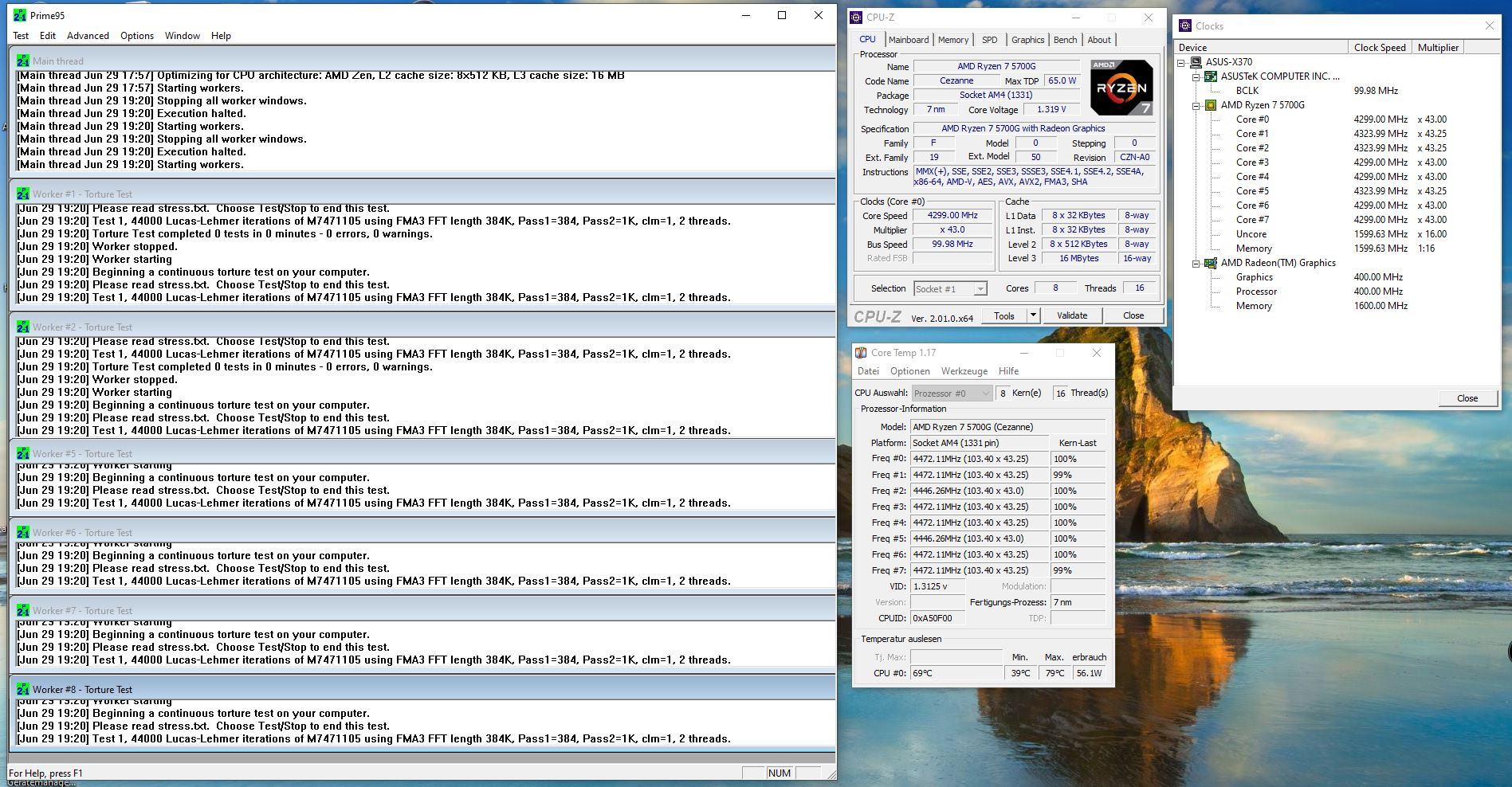Click the Close button at CPU-Z bottom
This screenshot has height=787, width=1512.
tap(1133, 315)
